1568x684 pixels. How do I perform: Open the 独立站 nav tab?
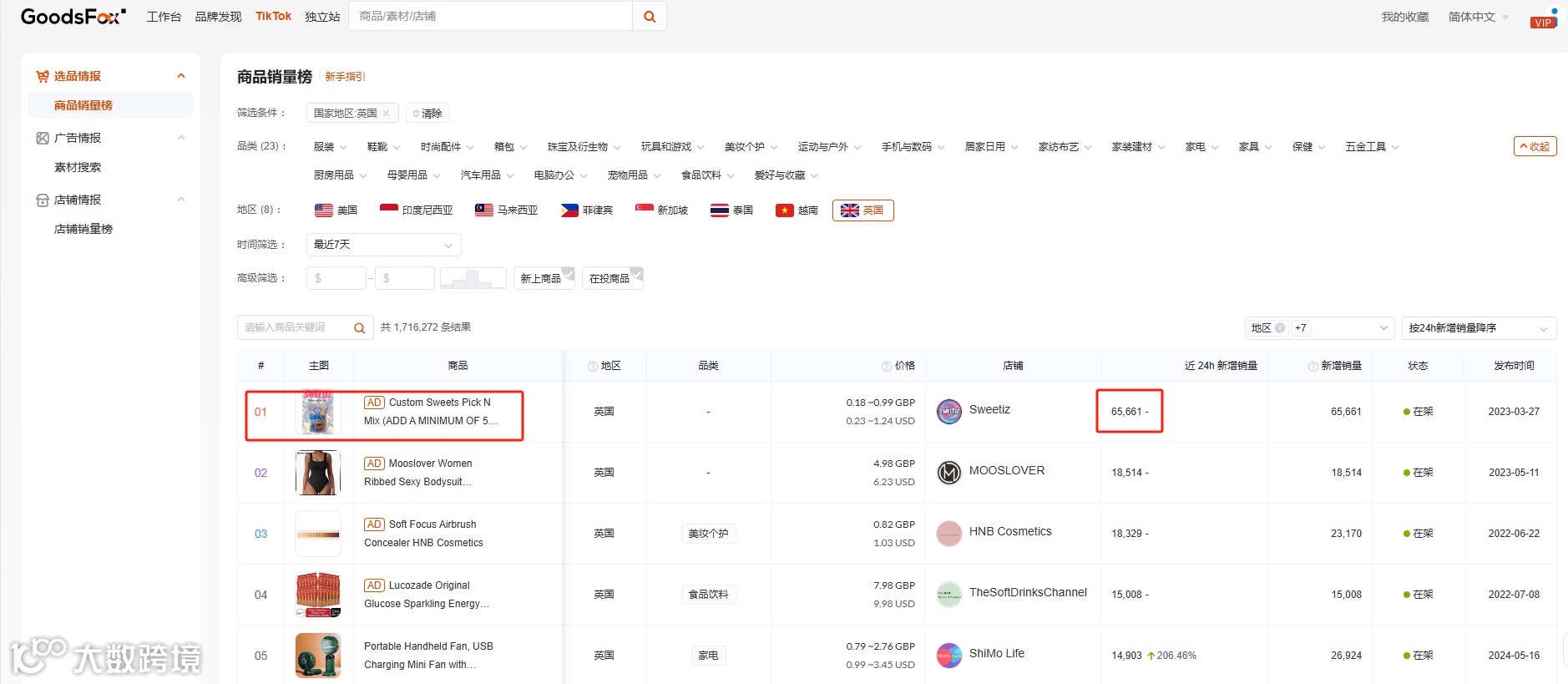pos(322,17)
